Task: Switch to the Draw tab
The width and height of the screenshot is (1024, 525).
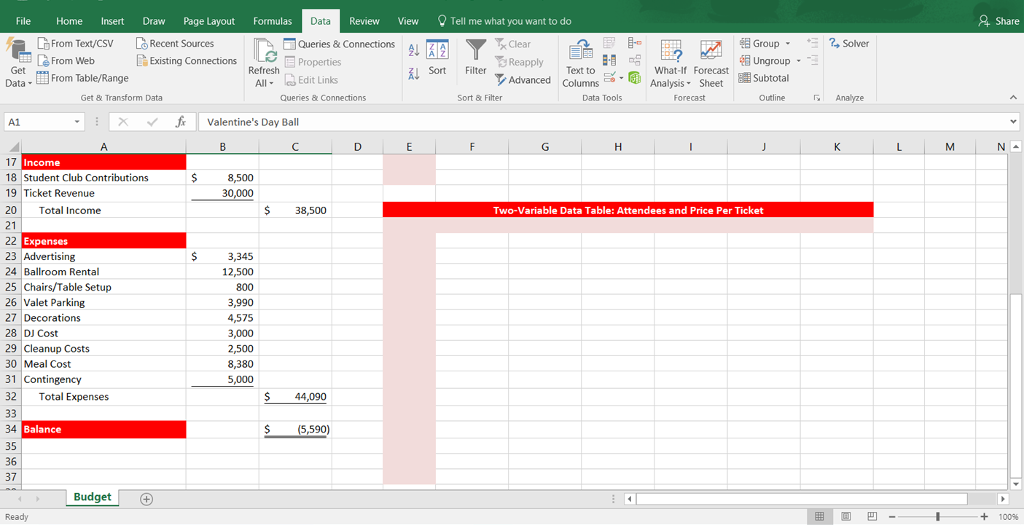Action: click(x=154, y=21)
